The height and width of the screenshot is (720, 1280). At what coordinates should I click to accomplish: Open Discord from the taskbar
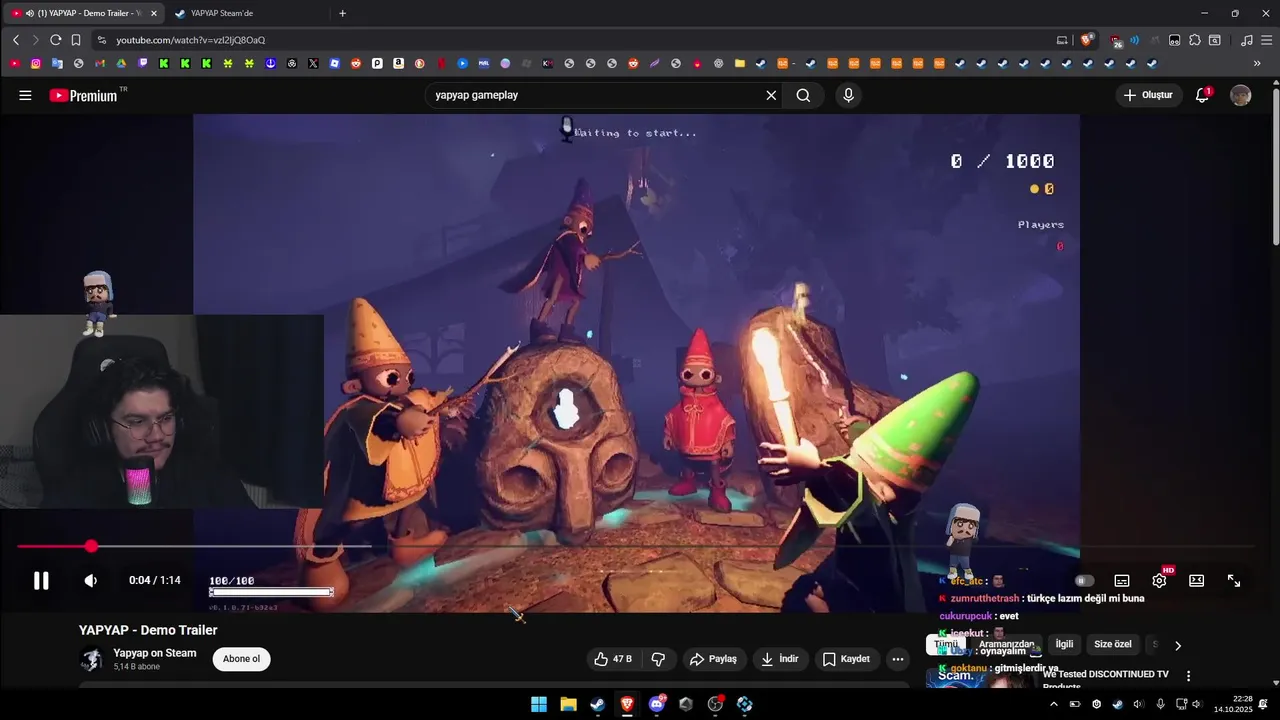click(657, 704)
